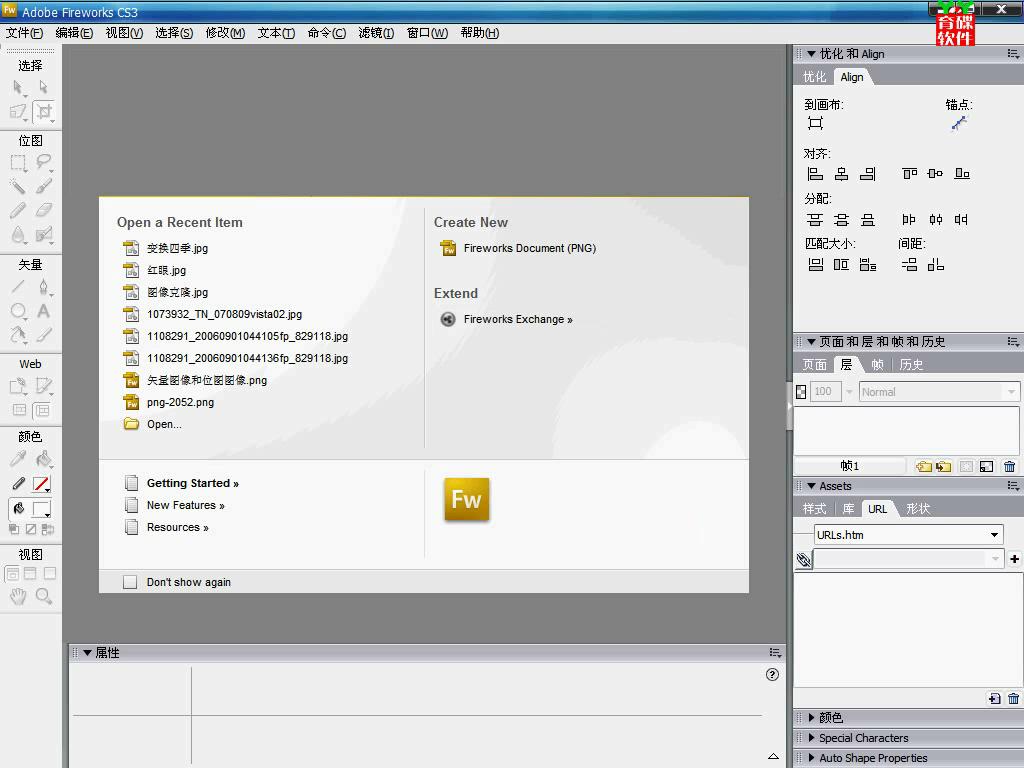
Task: Click the Slice tool in Web section
Action: (x=43, y=386)
